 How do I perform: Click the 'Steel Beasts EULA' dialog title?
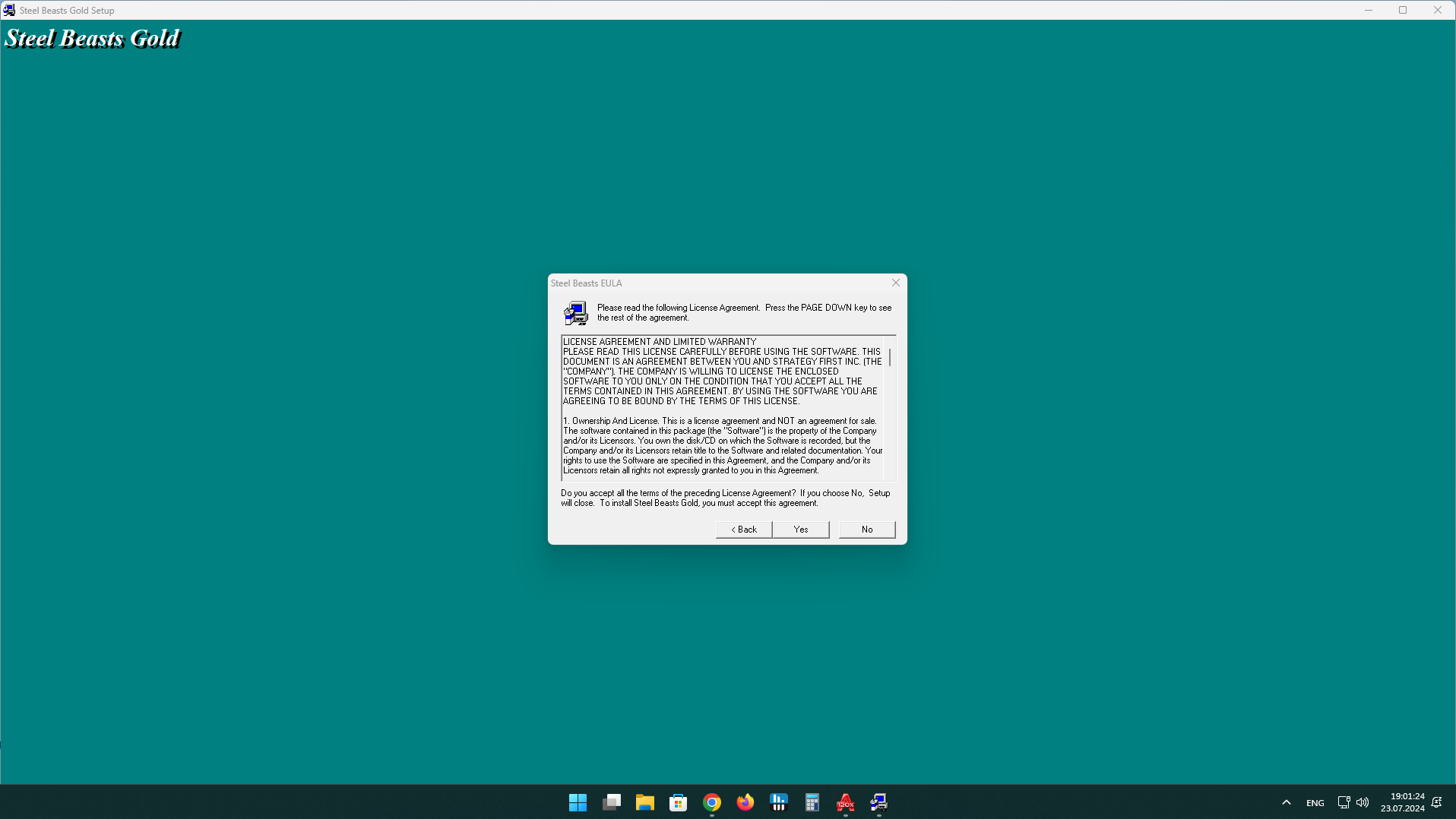(586, 283)
